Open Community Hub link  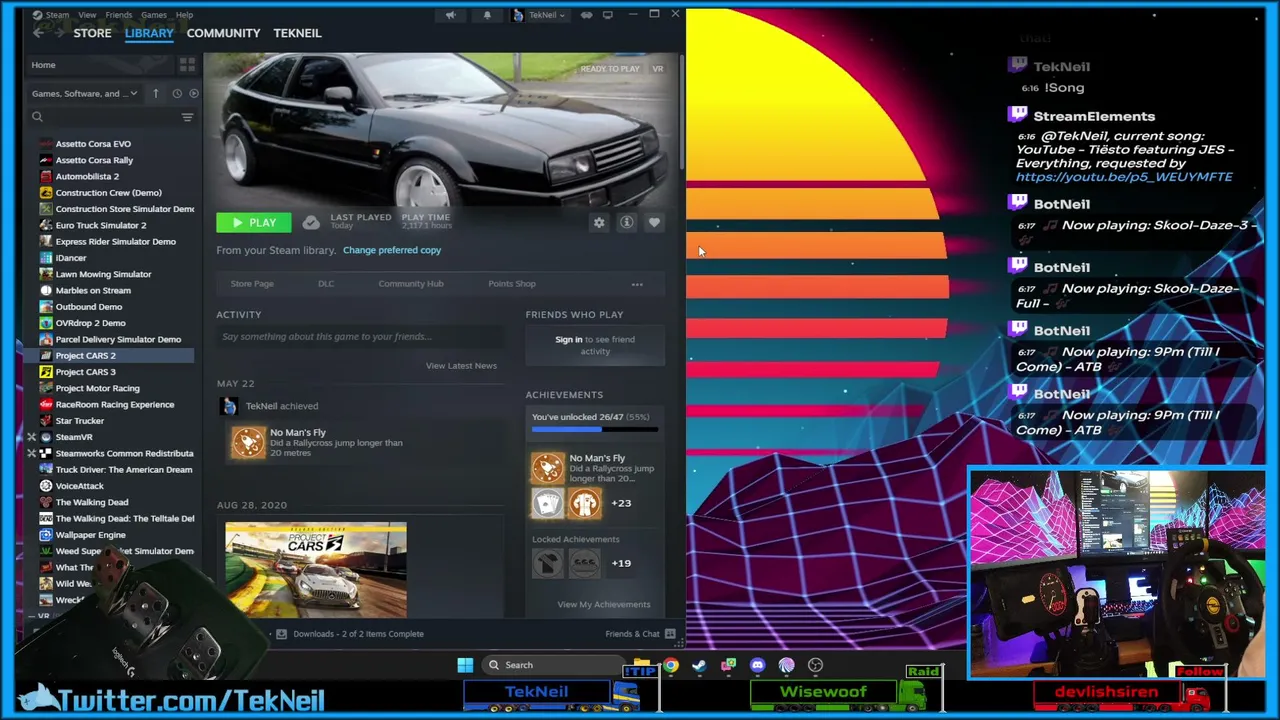[x=411, y=284]
